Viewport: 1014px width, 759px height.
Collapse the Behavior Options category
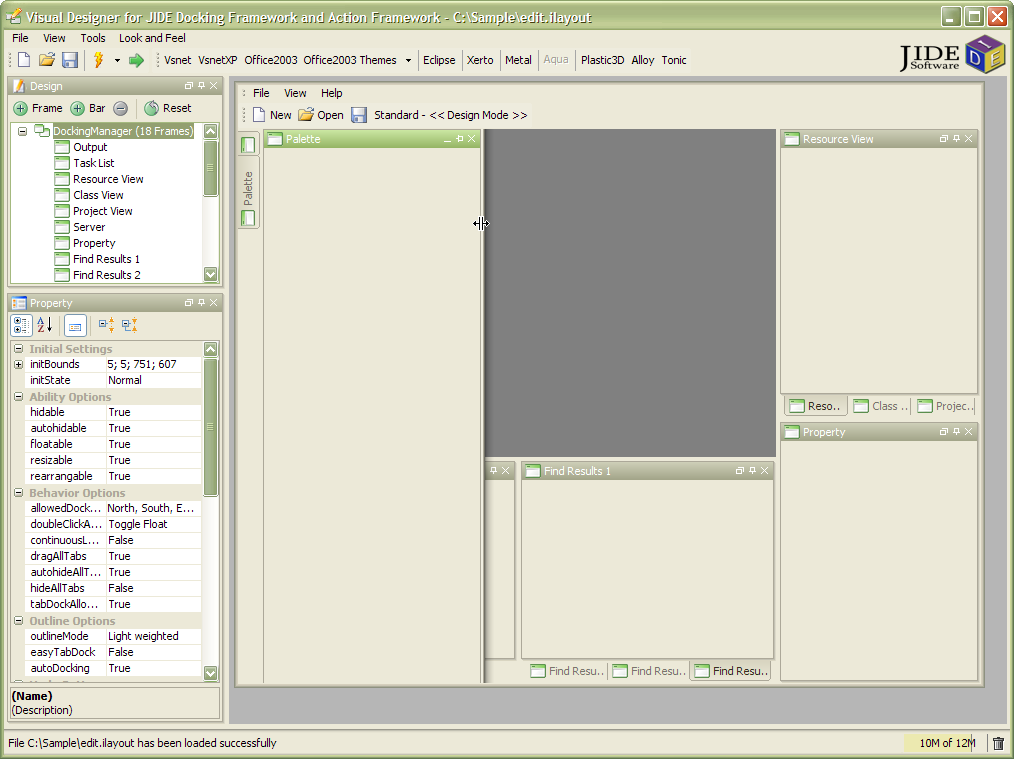19,493
